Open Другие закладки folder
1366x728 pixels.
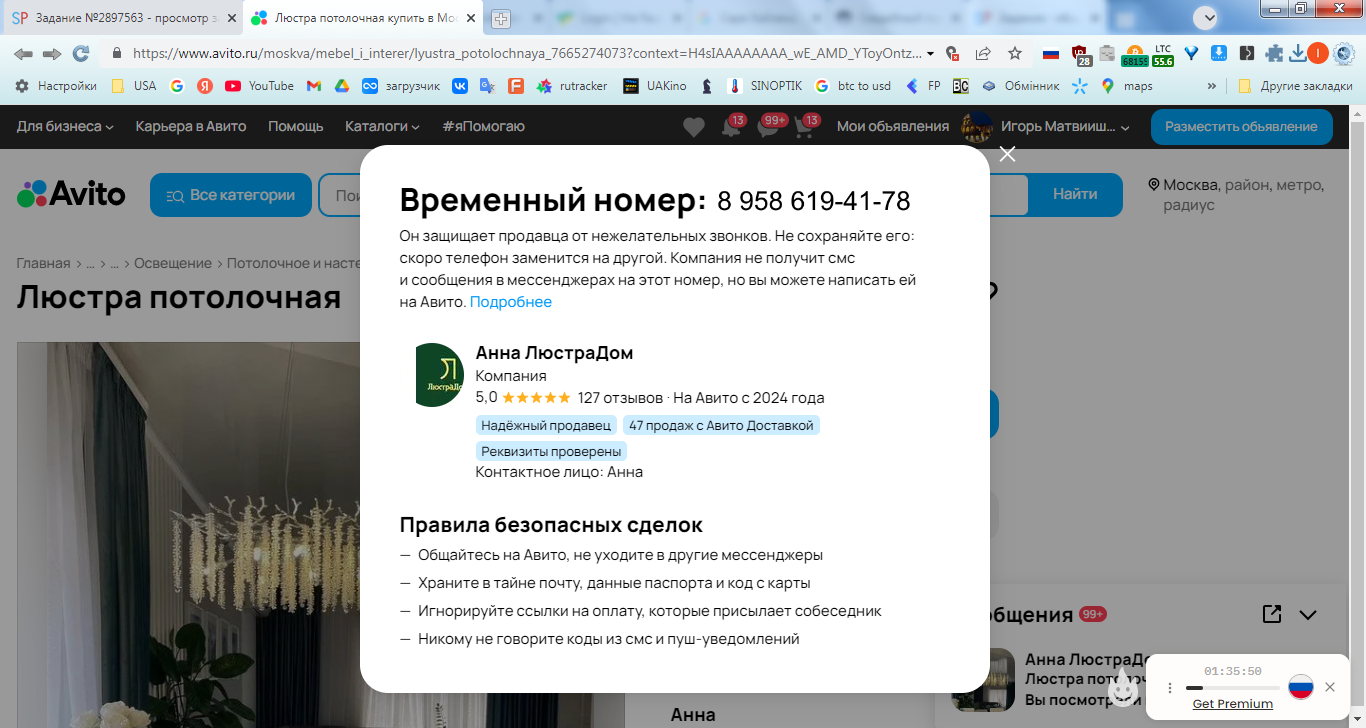1295,86
